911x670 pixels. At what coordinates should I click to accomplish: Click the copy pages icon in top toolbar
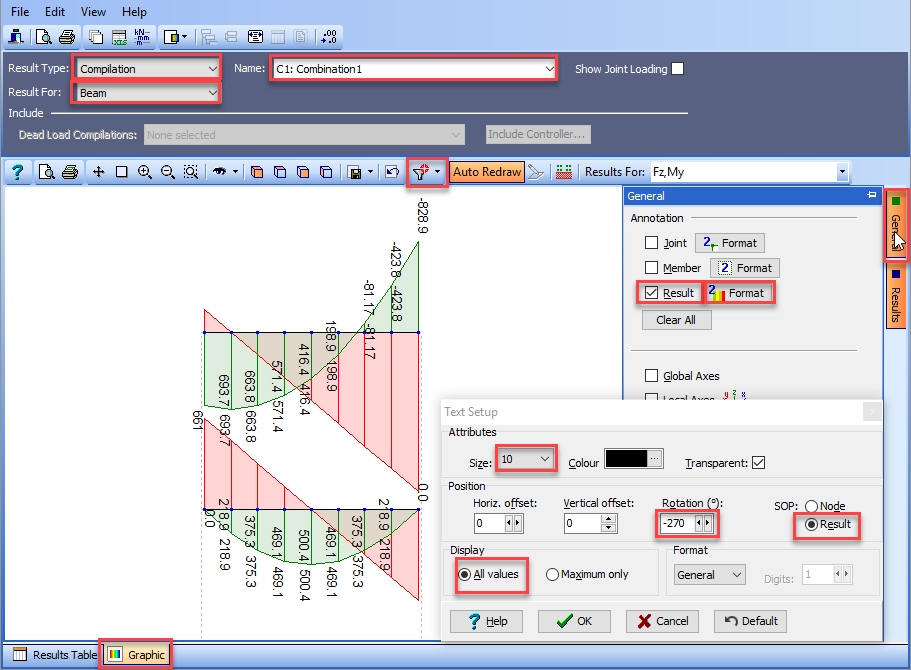coord(96,37)
